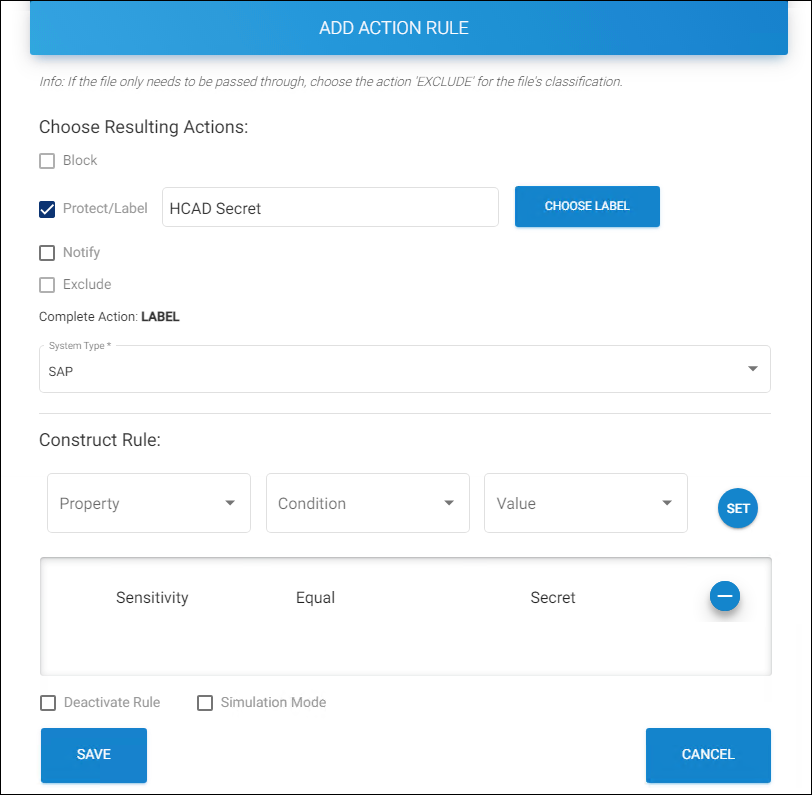This screenshot has height=795, width=812.
Task: Check the Deactivate Rule option
Action: 48,703
